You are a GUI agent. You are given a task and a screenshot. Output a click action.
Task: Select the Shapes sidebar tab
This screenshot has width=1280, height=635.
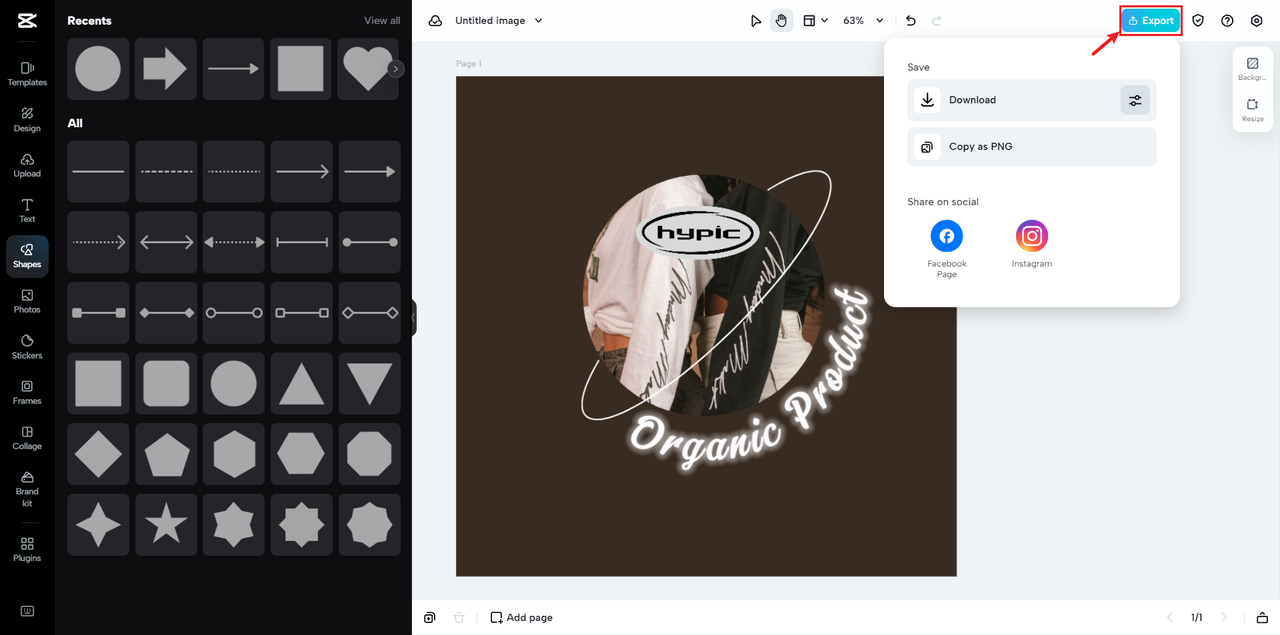[27, 256]
